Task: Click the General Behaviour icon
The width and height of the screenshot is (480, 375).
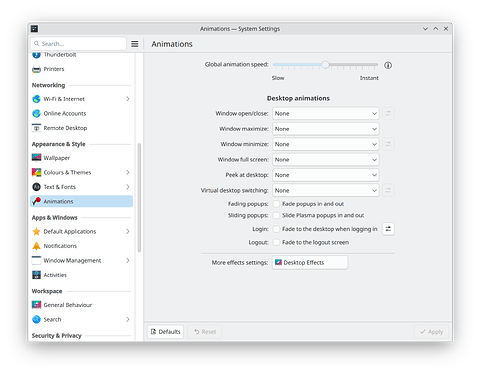Action: [x=36, y=305]
